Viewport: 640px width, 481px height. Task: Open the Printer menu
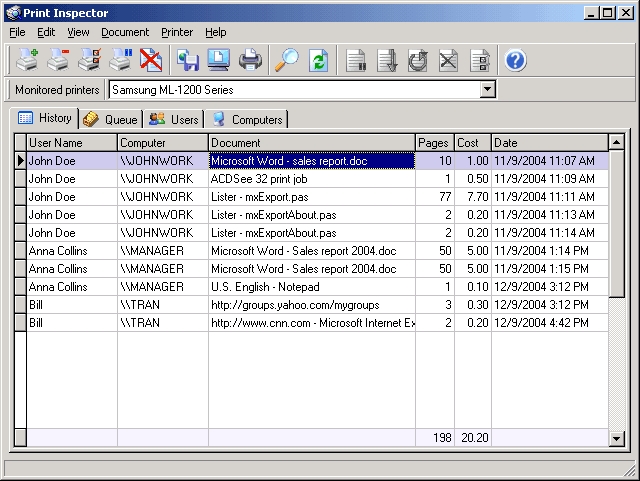(177, 32)
